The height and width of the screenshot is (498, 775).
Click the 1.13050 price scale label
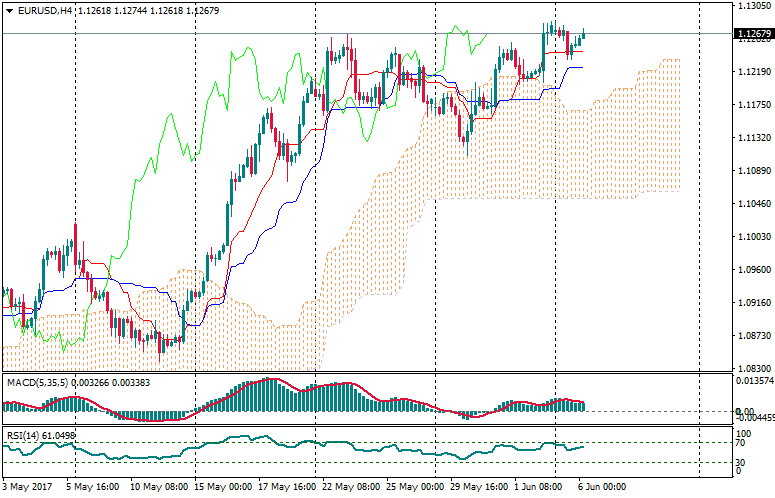click(753, 6)
